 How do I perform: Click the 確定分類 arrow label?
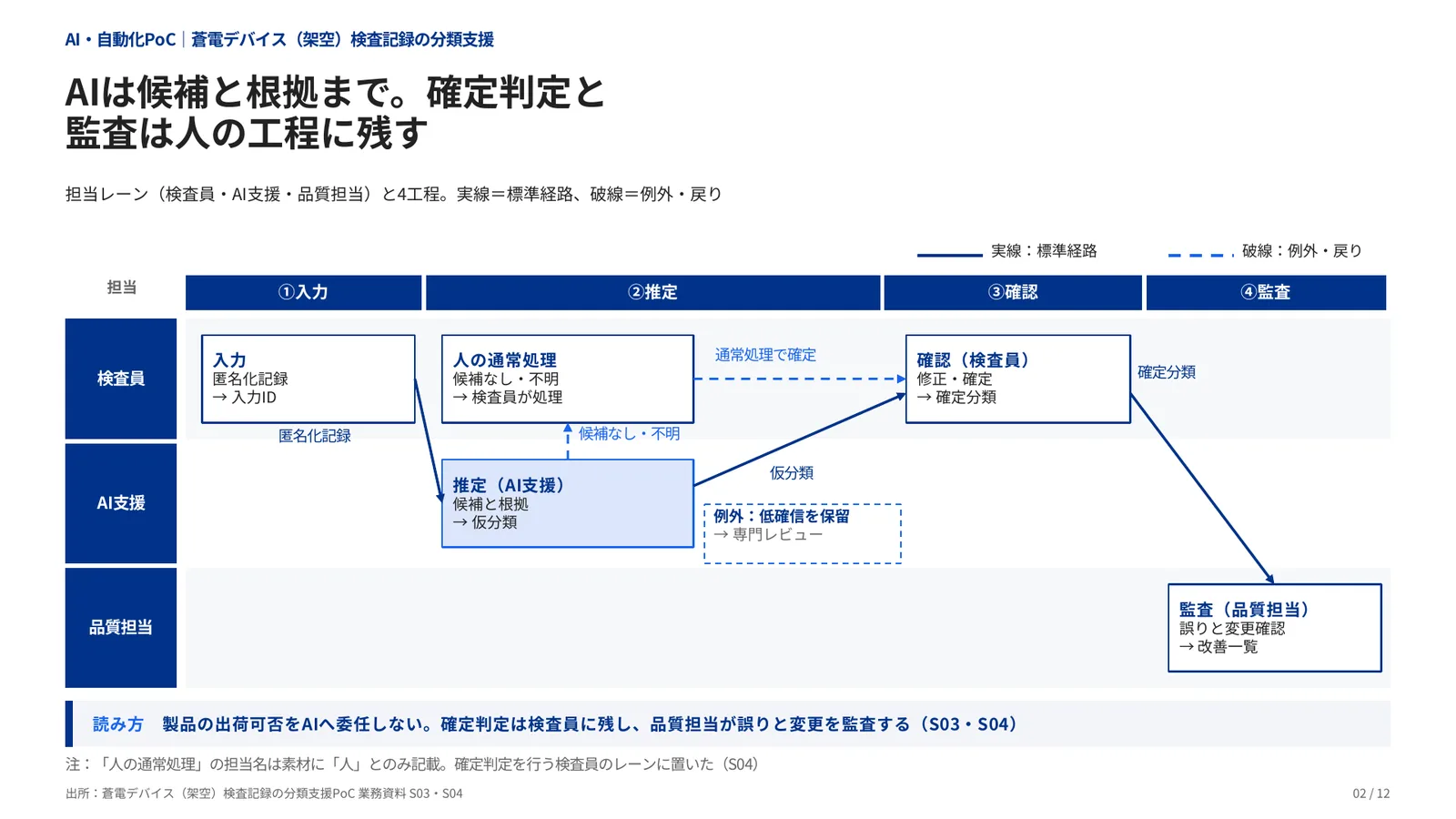[1167, 372]
